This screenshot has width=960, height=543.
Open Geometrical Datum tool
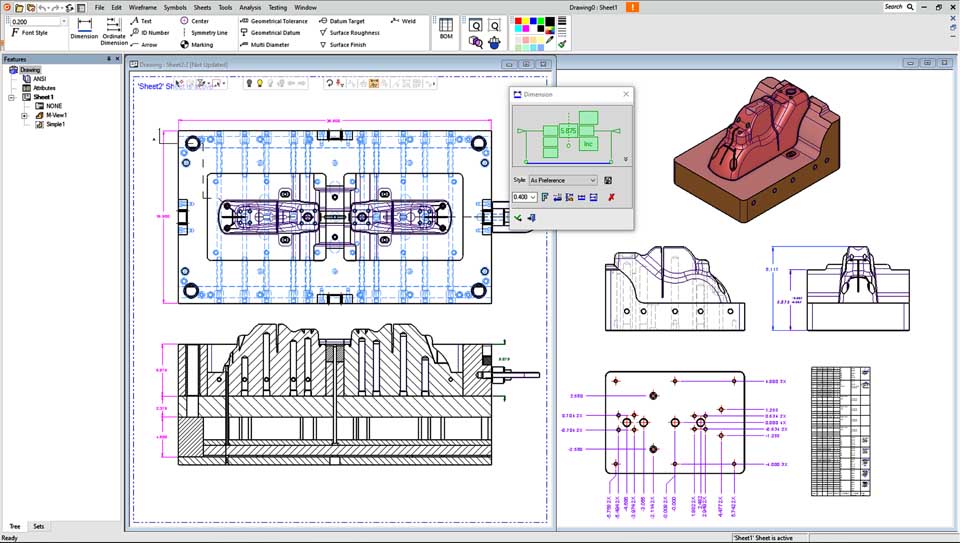[x=270, y=32]
